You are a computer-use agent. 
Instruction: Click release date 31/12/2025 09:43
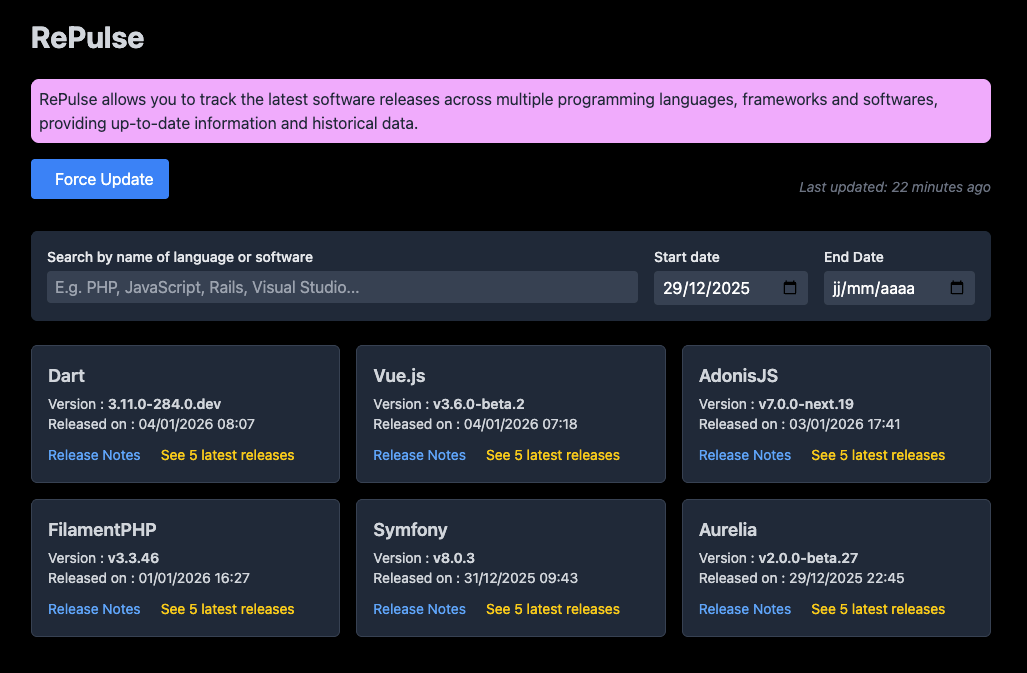coord(521,578)
